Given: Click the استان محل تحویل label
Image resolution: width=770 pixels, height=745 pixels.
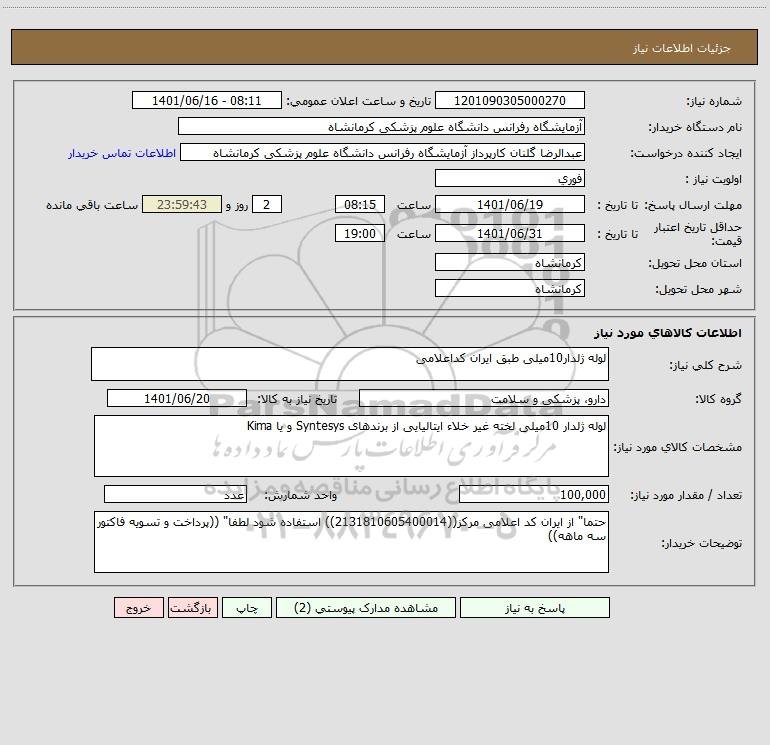Looking at the screenshot, I should 695,263.
